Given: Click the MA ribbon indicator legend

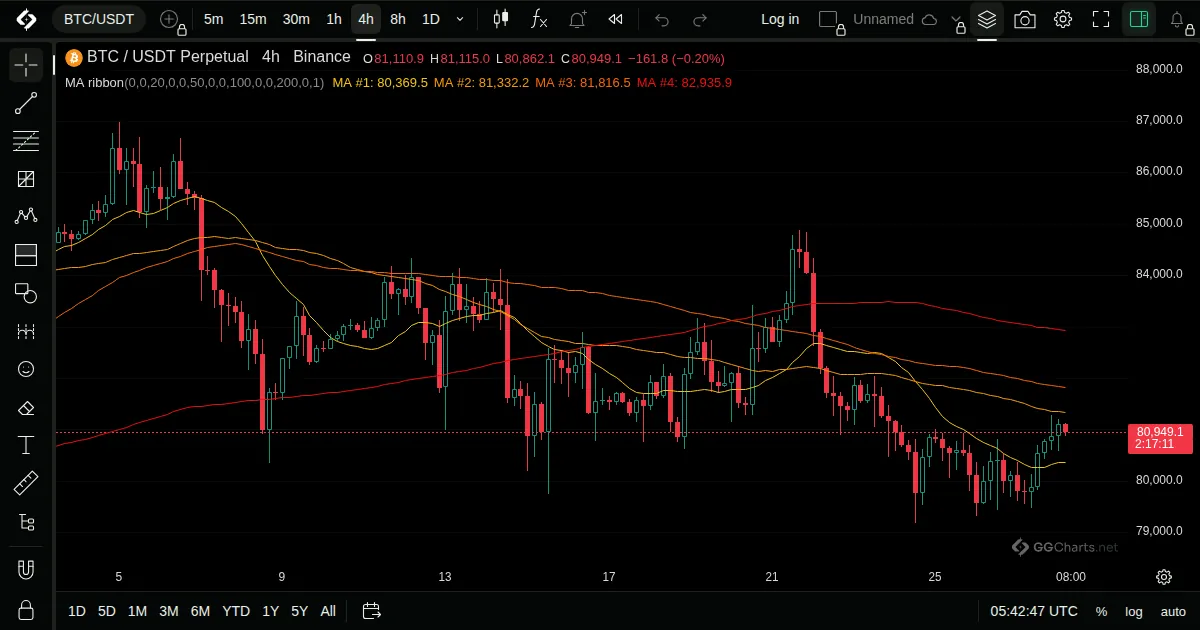Looking at the screenshot, I should [194, 82].
